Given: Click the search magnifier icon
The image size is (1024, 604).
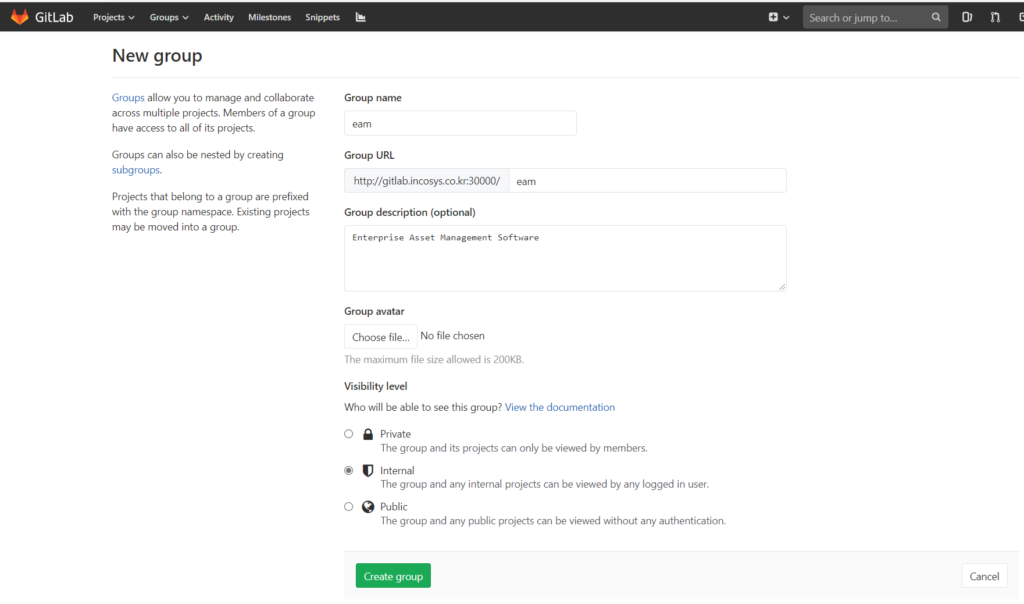Looking at the screenshot, I should (936, 17).
